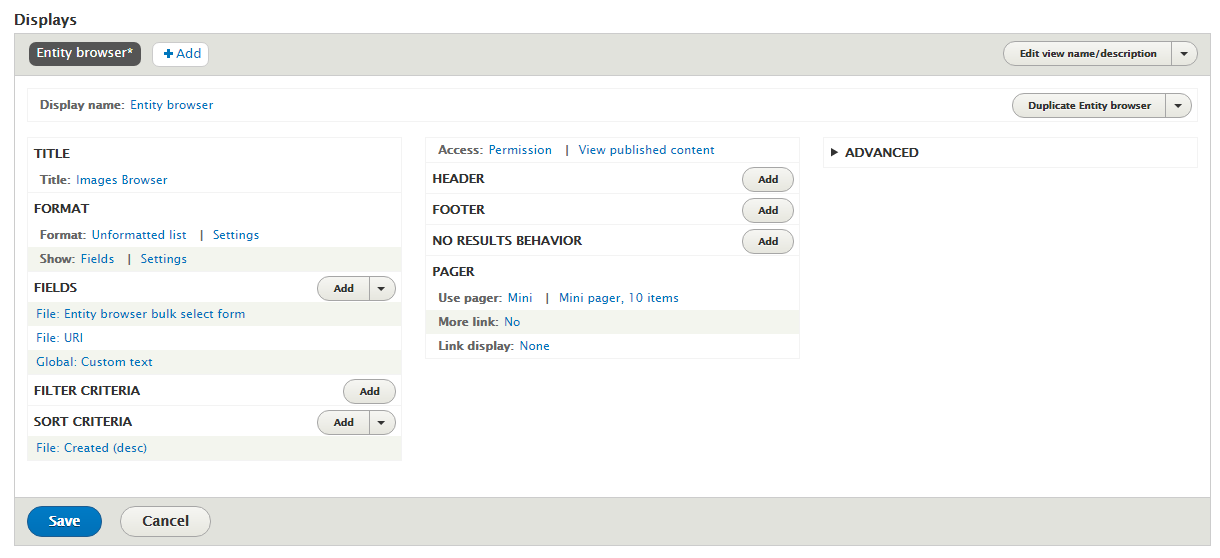This screenshot has height=558, width=1220.
Task: Click Add button for Filter Criteria
Action: (369, 392)
